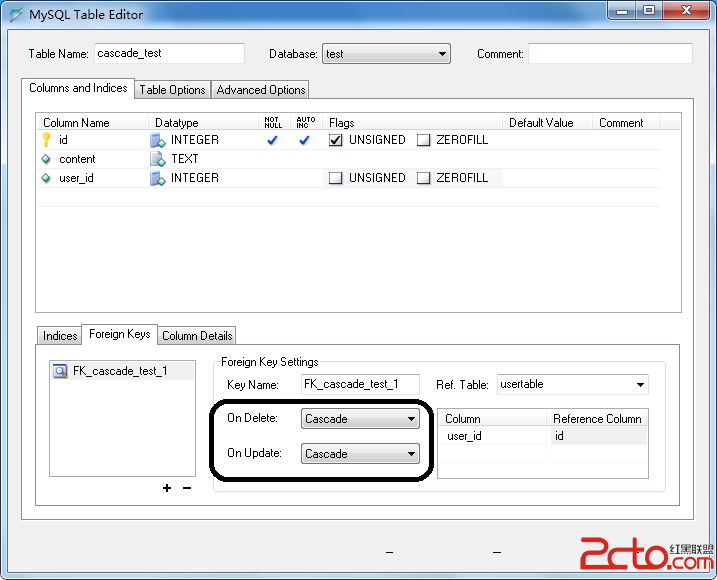The image size is (717, 580).
Task: Click the FK_cascade_test_1 foreign key icon
Action: (x=60, y=371)
